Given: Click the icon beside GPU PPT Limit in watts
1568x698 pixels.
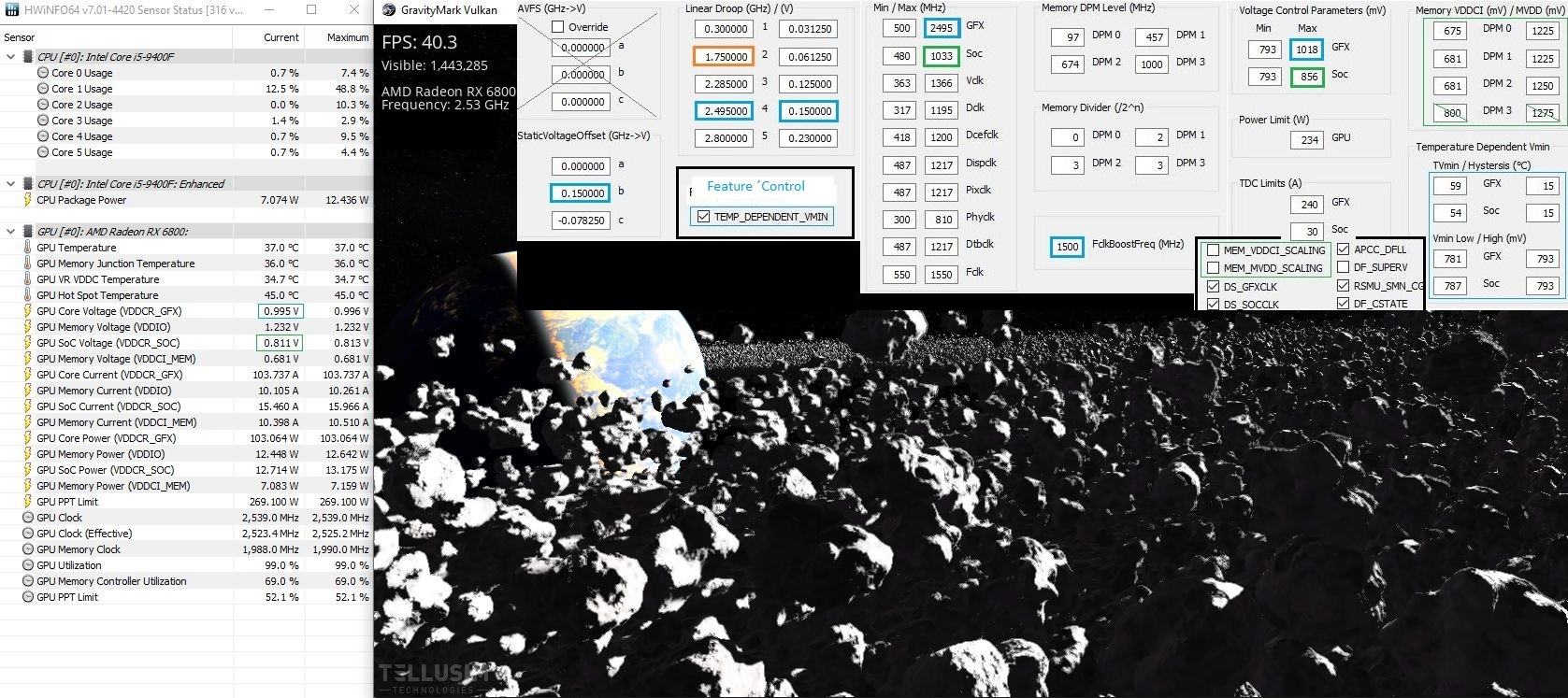Looking at the screenshot, I should click(28, 502).
